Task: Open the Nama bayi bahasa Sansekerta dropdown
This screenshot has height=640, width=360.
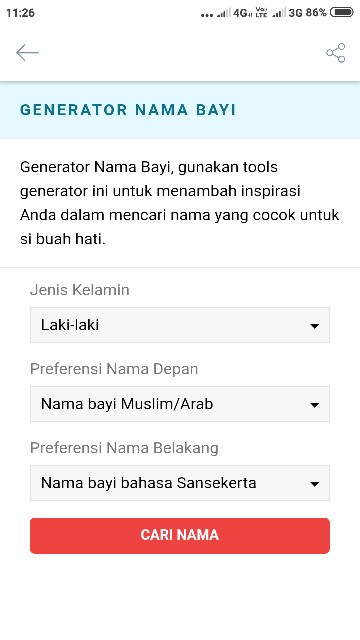Action: tap(180, 483)
